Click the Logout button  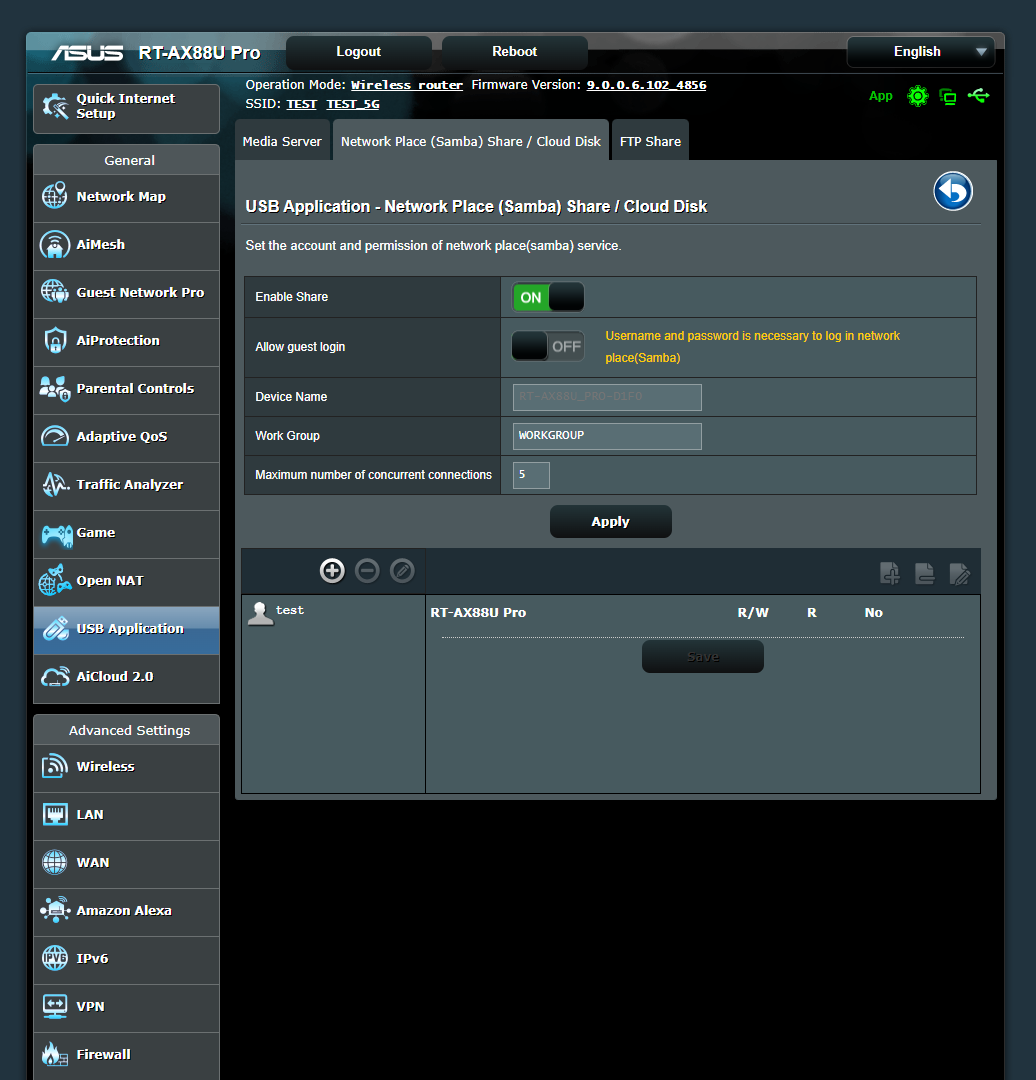point(359,52)
